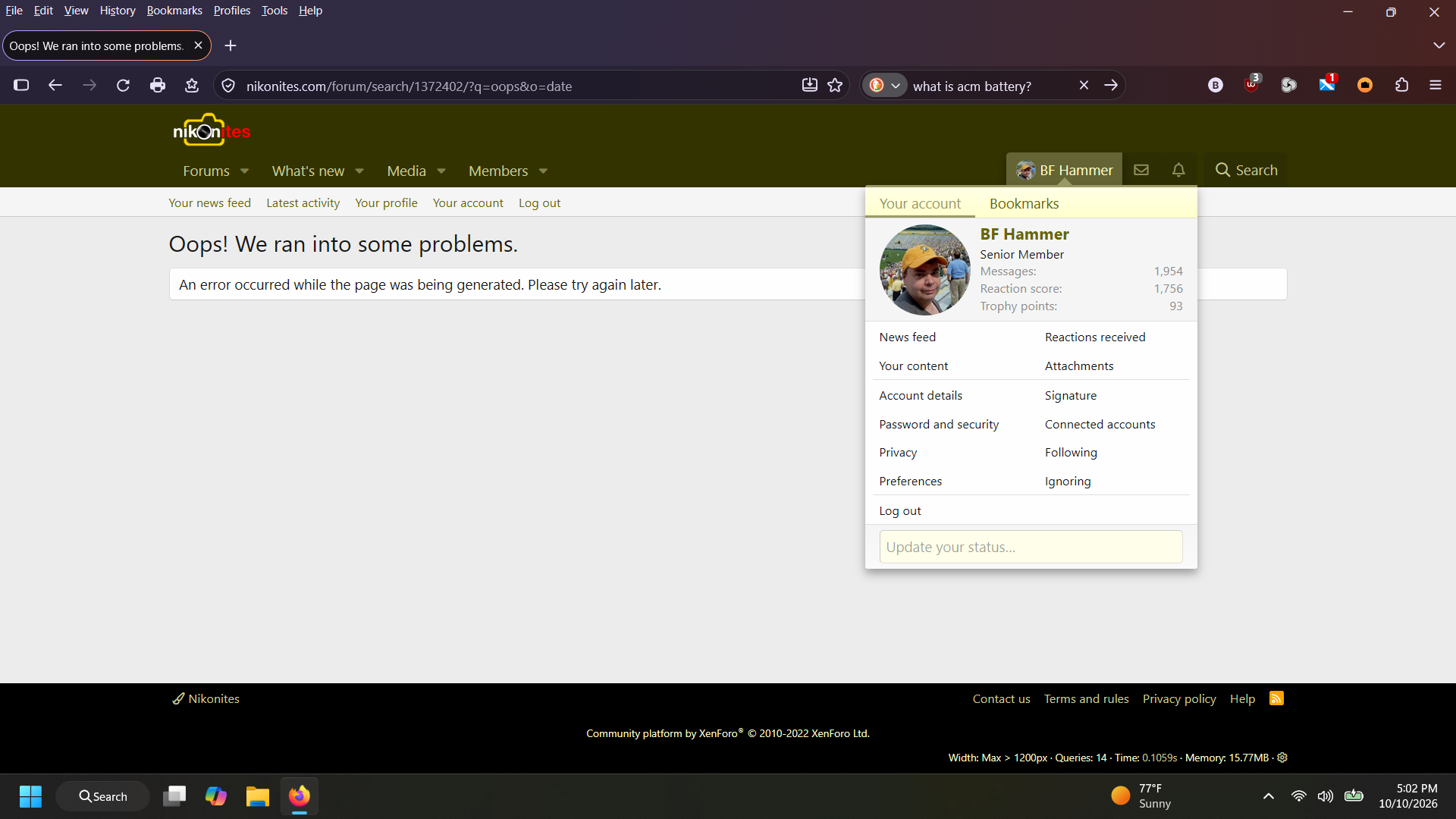Viewport: 1456px width, 819px height.
Task: Open the Tools menu in menu bar
Action: [x=275, y=11]
